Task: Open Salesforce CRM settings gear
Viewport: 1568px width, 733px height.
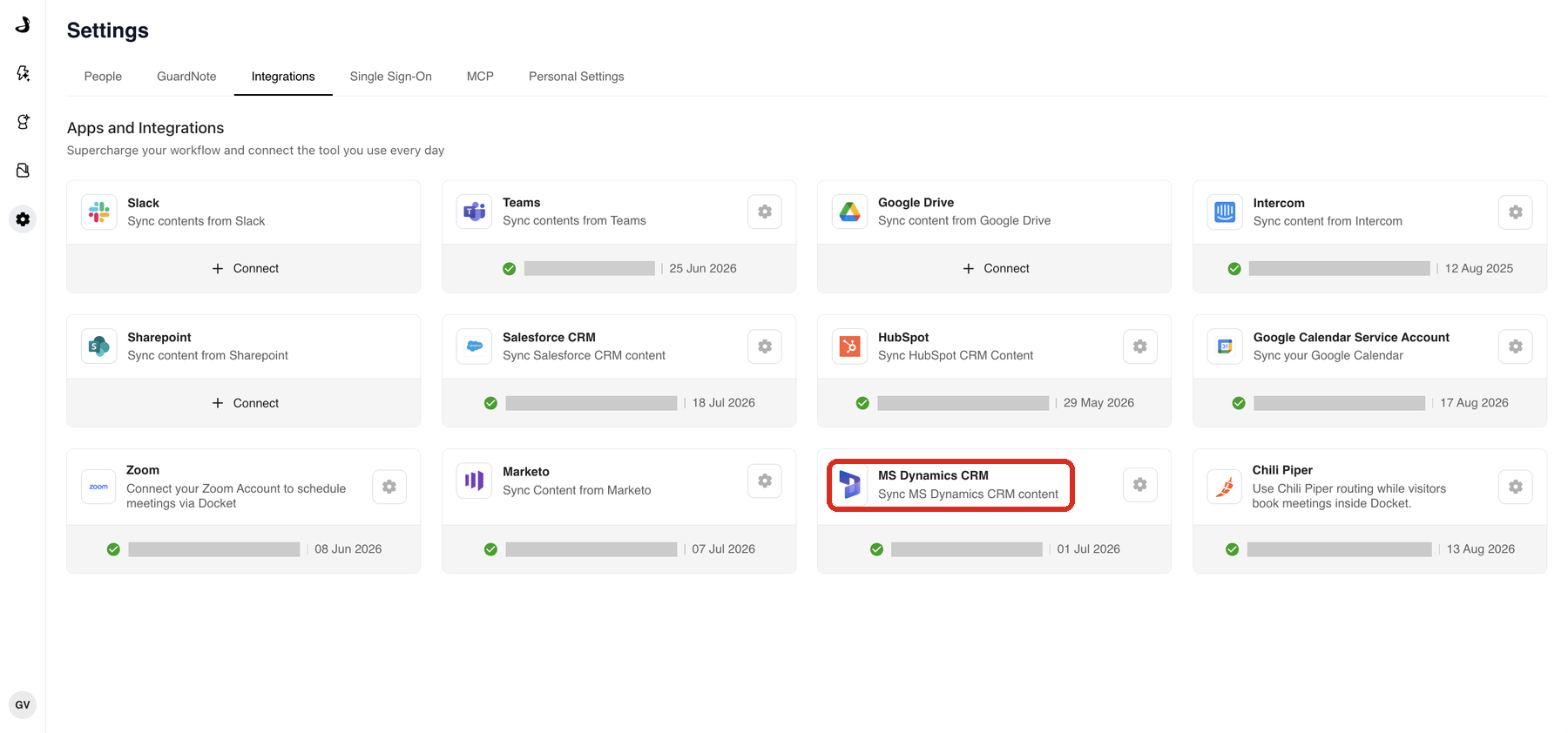Action: pos(765,346)
